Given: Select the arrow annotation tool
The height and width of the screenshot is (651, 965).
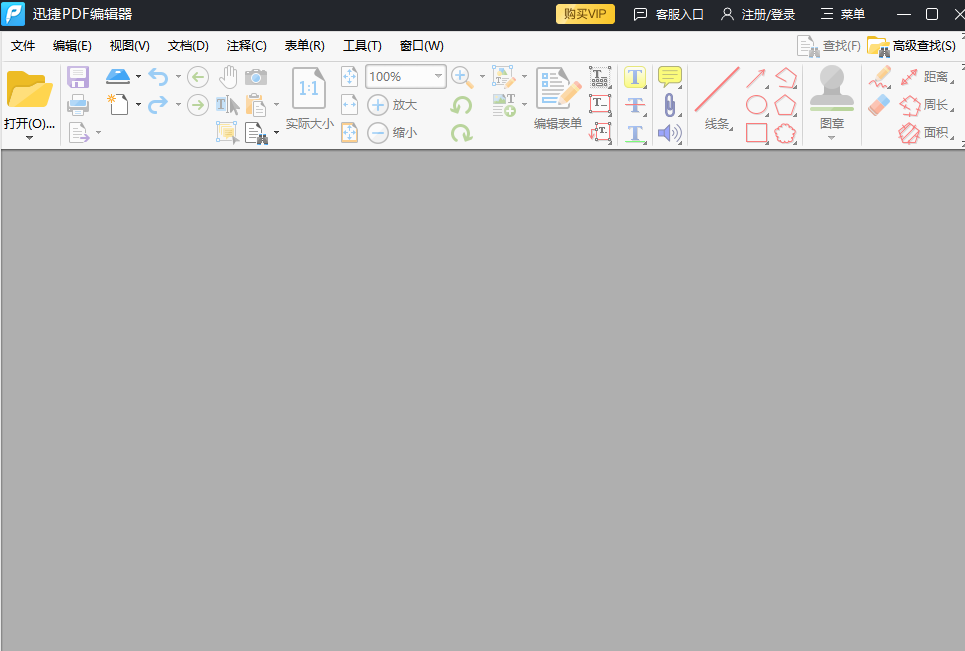Looking at the screenshot, I should [x=757, y=76].
